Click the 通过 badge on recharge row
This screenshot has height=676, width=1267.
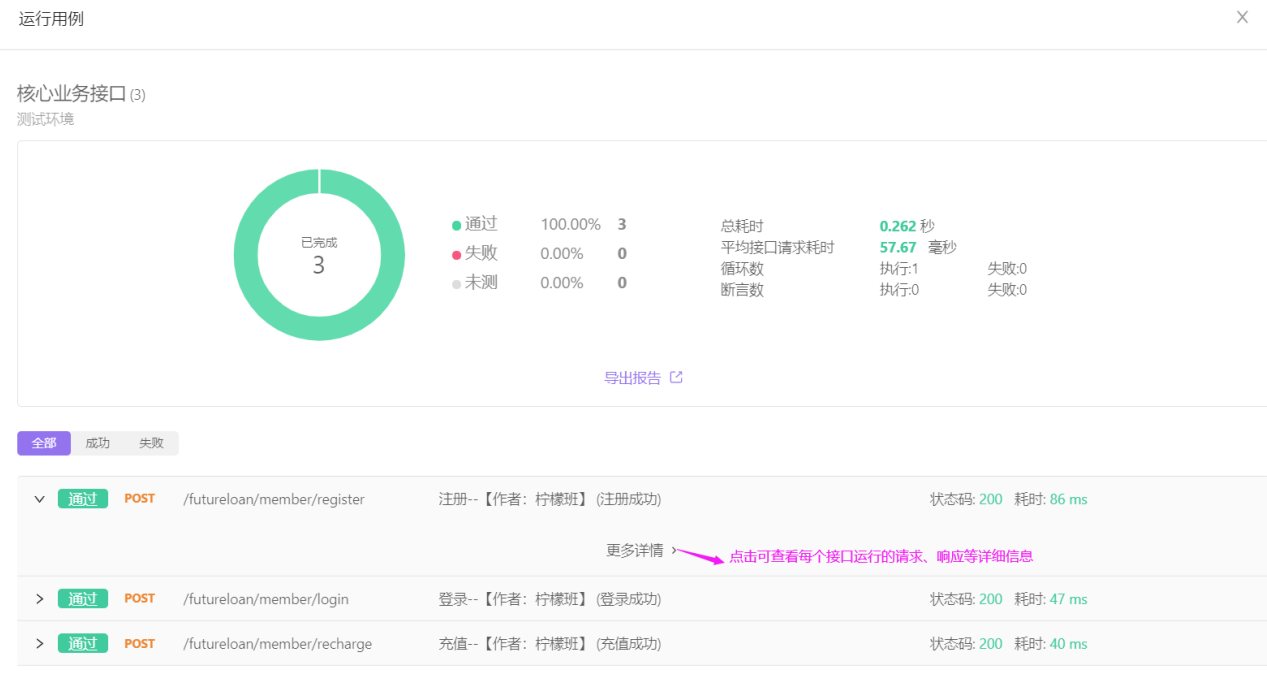[83, 644]
